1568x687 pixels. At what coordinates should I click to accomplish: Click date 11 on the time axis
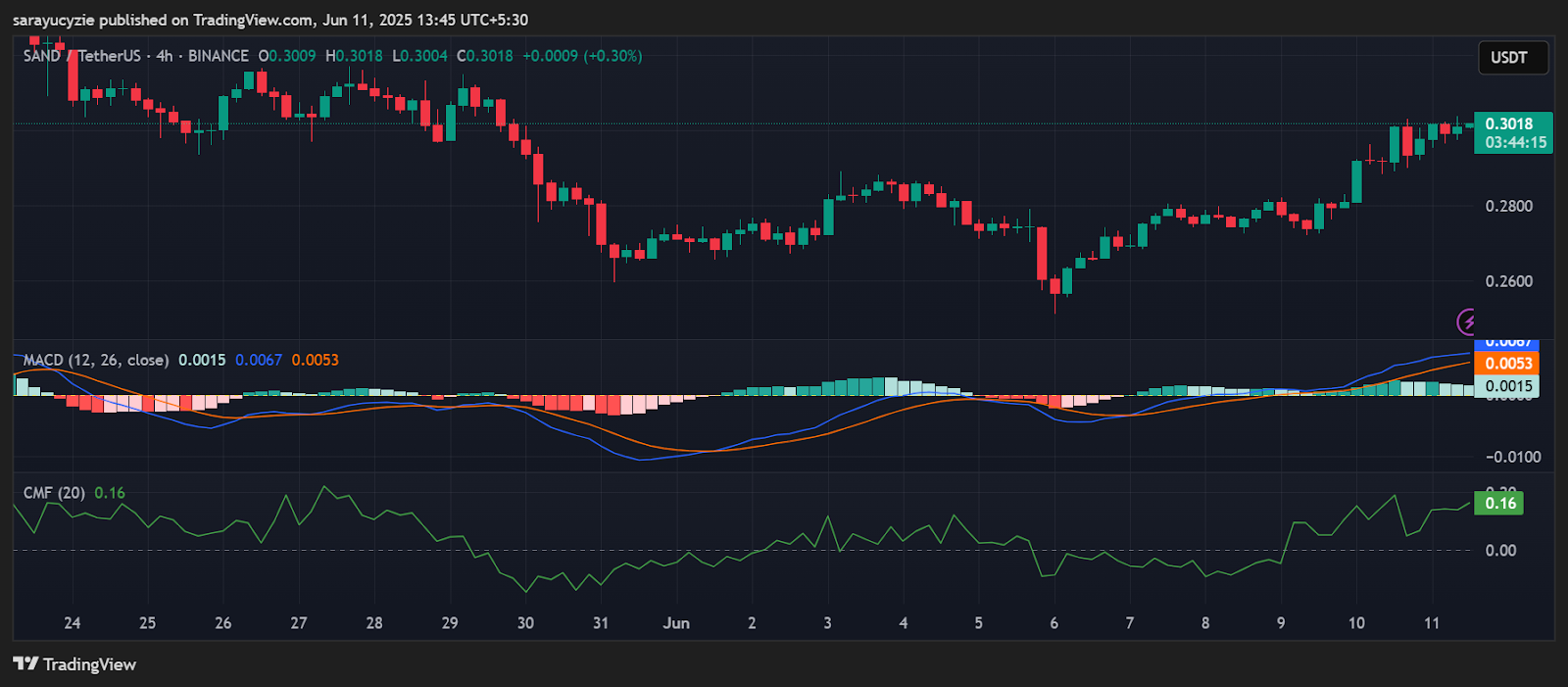click(x=1432, y=623)
